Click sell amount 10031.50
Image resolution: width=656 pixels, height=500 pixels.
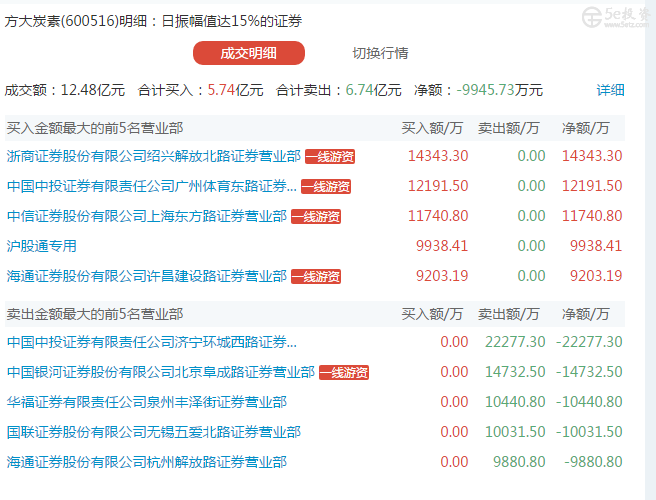click(x=515, y=432)
